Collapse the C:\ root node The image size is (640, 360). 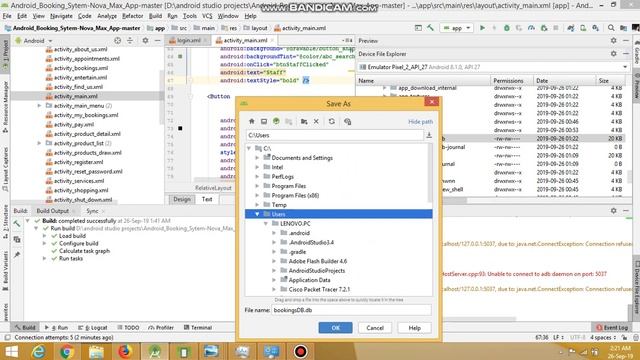pyautogui.click(x=249, y=148)
